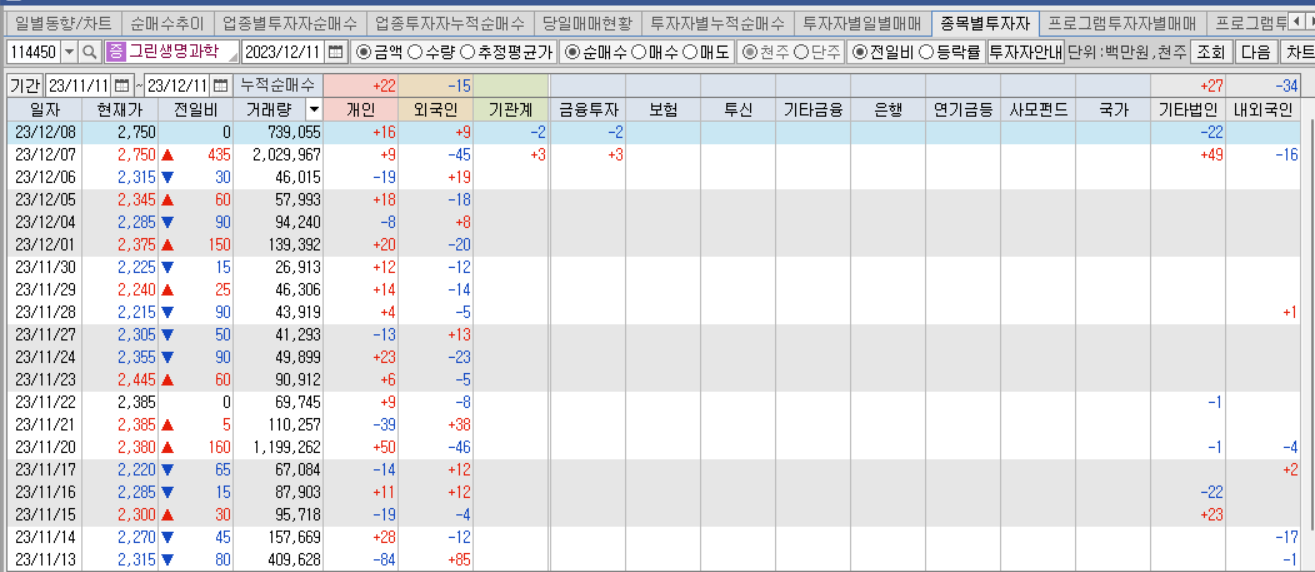The image size is (1315, 572).
Task: Select the 종목별투자자 tab
Action: click(985, 22)
